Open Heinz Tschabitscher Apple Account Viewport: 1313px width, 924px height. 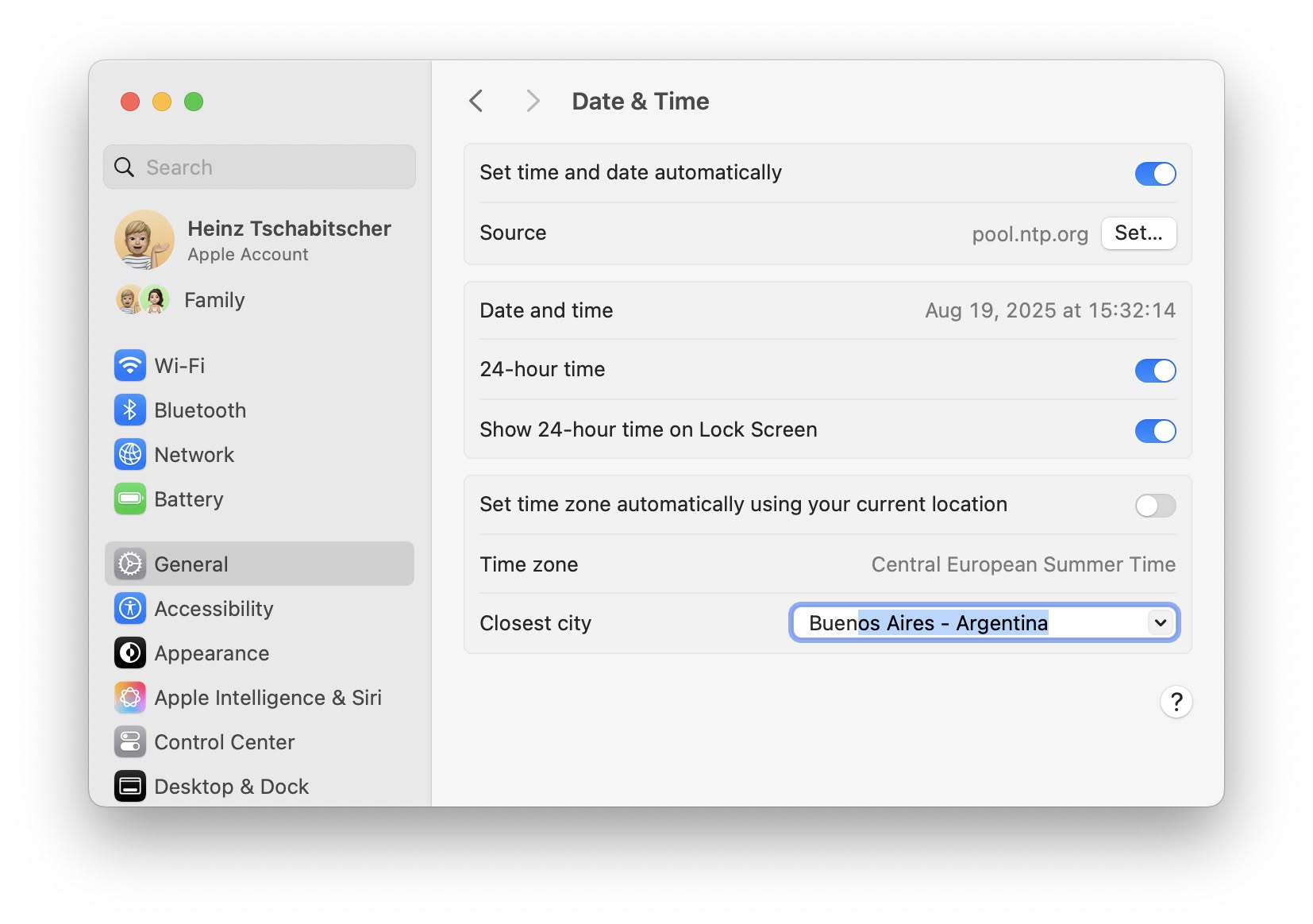tap(260, 240)
